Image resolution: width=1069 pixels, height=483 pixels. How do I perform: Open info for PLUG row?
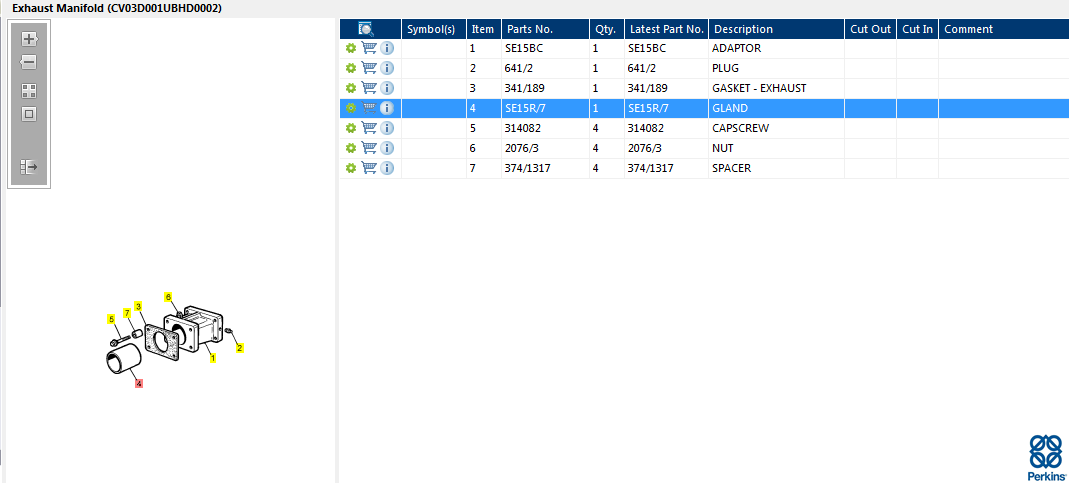387,68
